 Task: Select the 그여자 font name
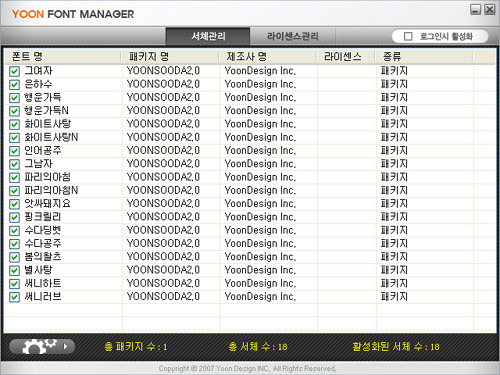pyautogui.click(x=38, y=71)
